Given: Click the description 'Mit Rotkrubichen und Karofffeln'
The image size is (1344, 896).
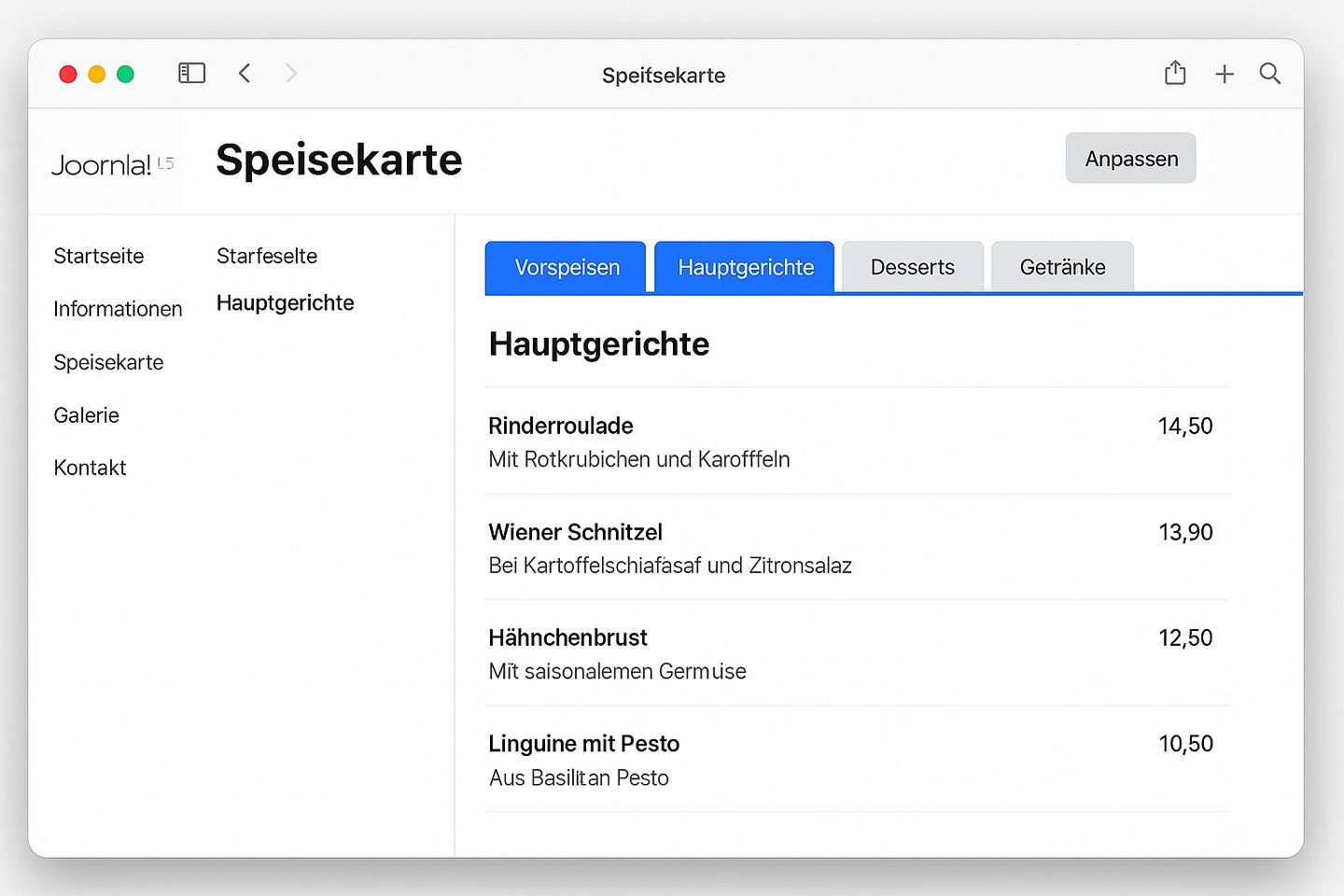Looking at the screenshot, I should (x=639, y=459).
